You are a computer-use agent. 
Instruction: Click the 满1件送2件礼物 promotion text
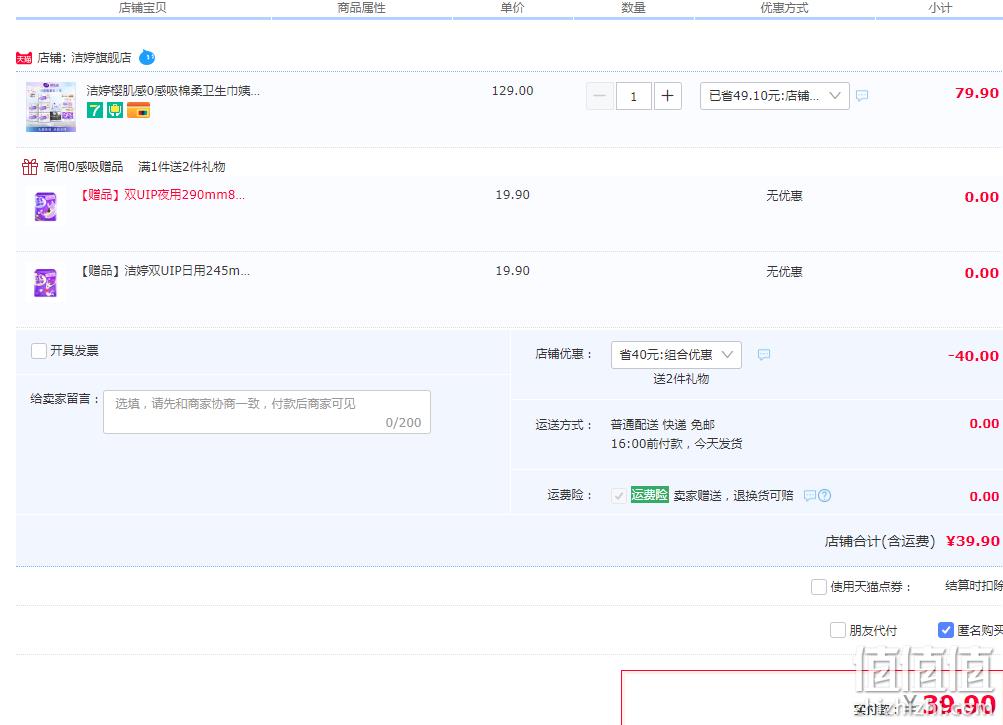182,167
